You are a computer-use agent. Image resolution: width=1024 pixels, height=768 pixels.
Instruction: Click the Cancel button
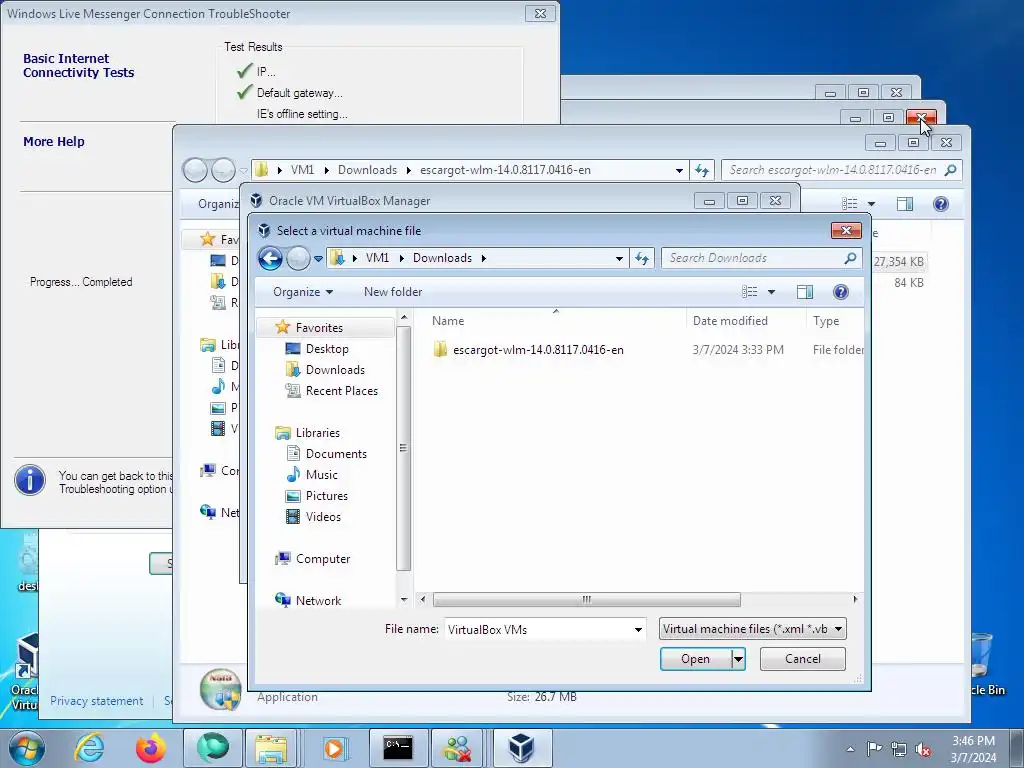click(x=803, y=659)
